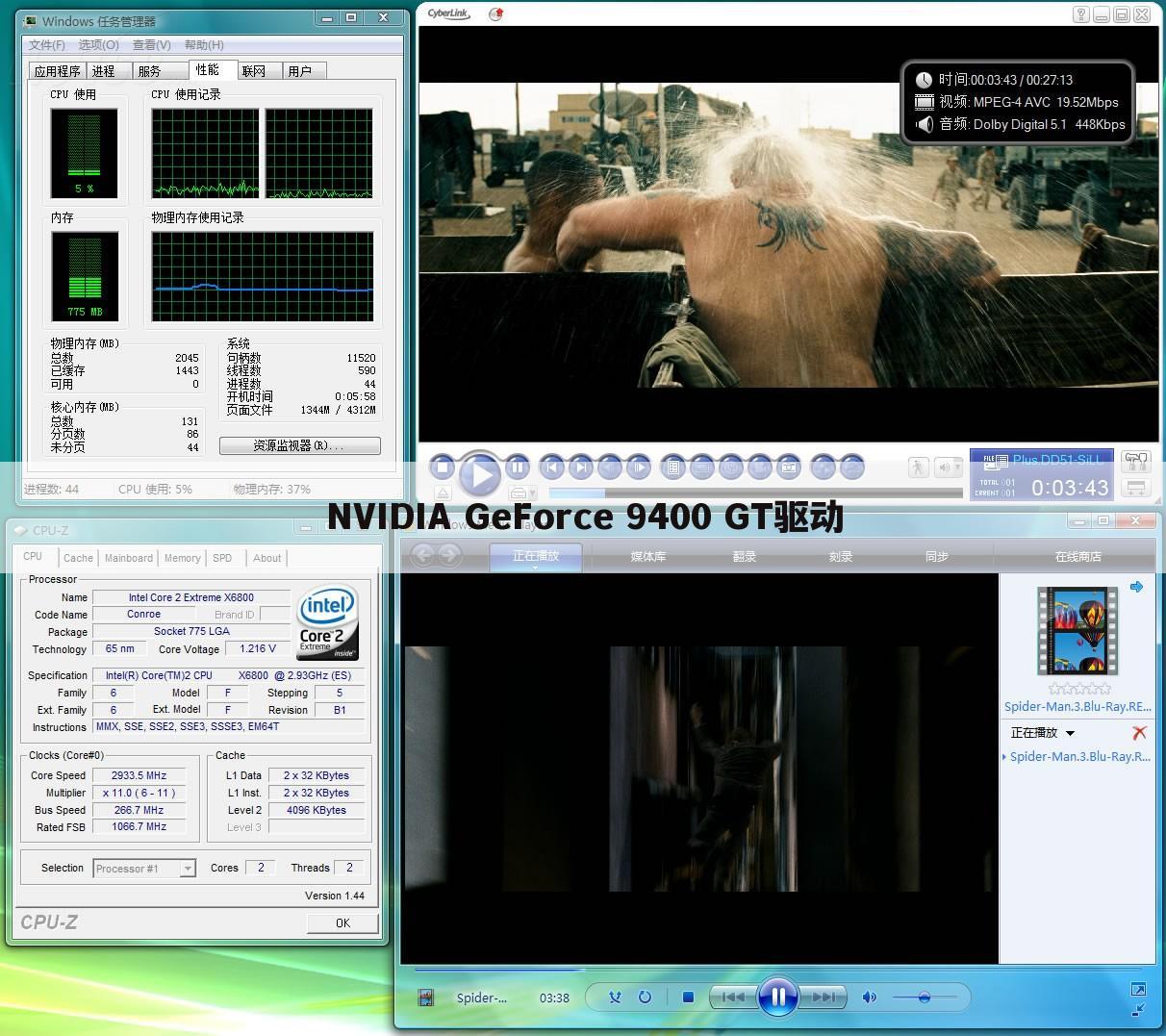1166x1036 pixels.
Task: Click Media Player seek bar above controls
Action: [x=777, y=969]
